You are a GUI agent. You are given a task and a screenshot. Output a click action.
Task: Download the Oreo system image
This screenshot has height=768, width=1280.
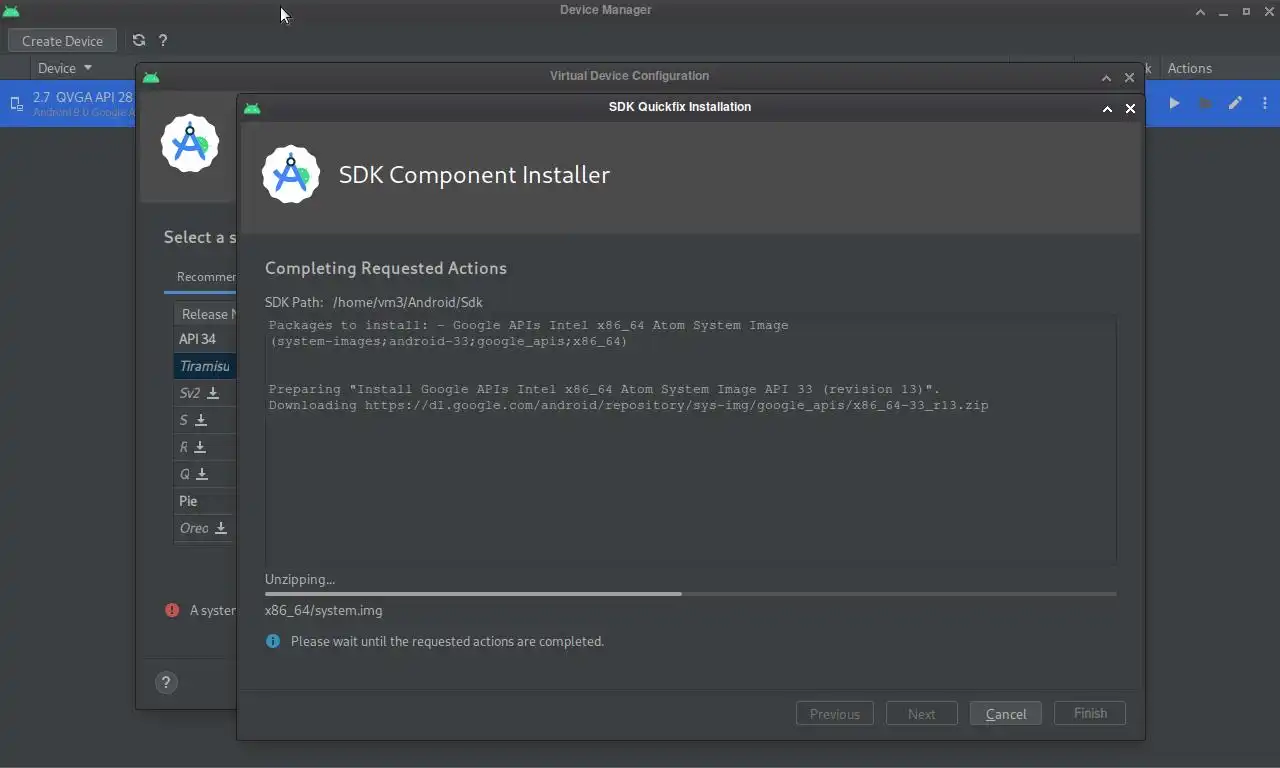[221, 528]
